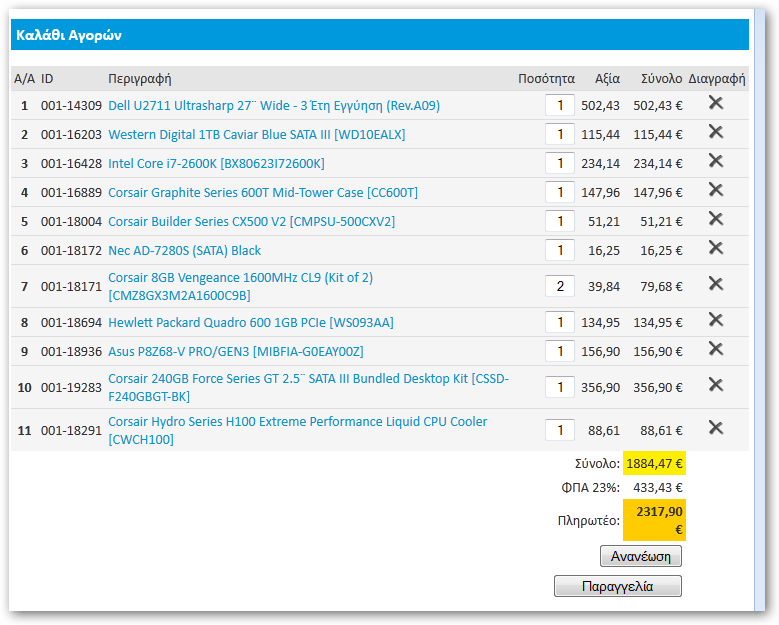Open Corsair Graphite Series 600T link
This screenshot has width=779, height=625.
pos(263,193)
